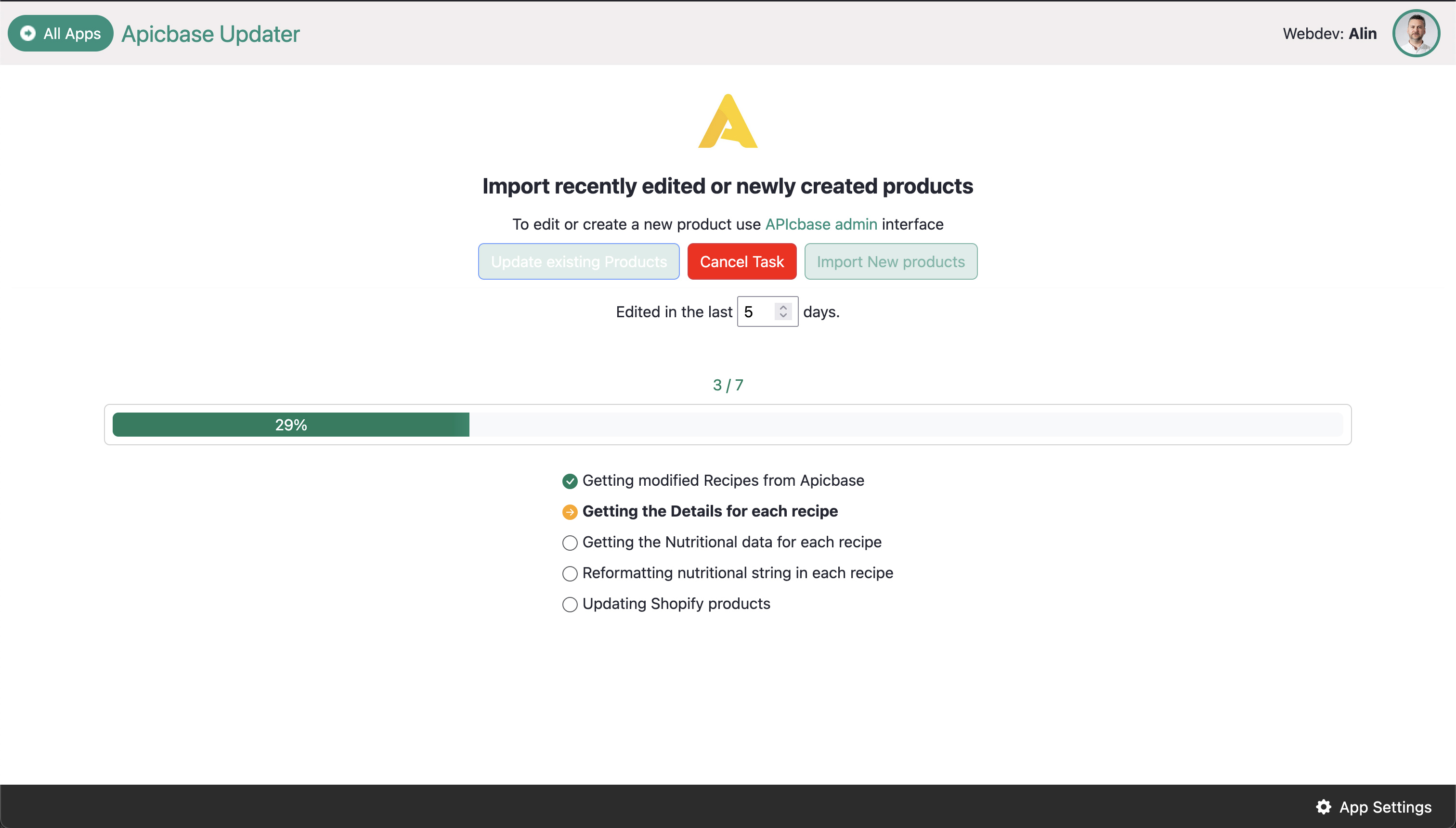Select the Updating Shopify products circle

click(569, 604)
